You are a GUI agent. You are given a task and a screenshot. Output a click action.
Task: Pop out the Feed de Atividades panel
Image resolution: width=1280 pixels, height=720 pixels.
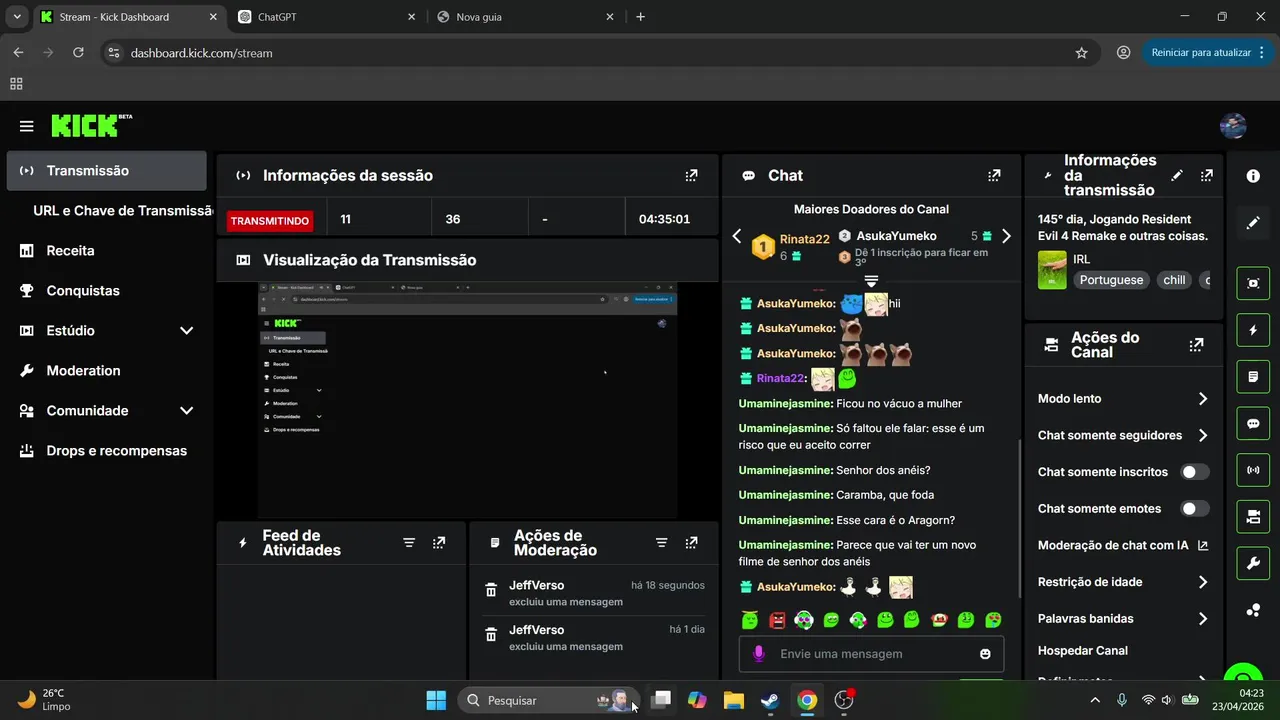coord(439,543)
